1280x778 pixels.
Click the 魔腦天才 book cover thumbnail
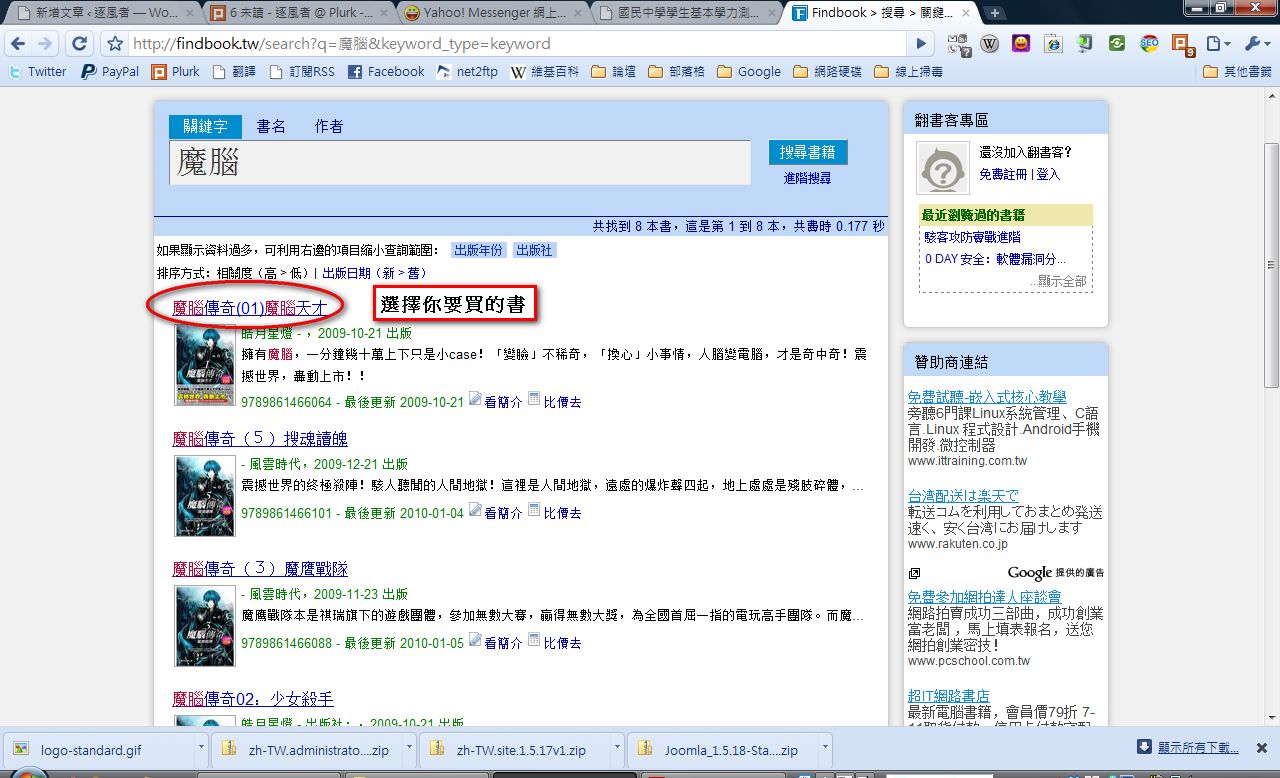[x=205, y=365]
